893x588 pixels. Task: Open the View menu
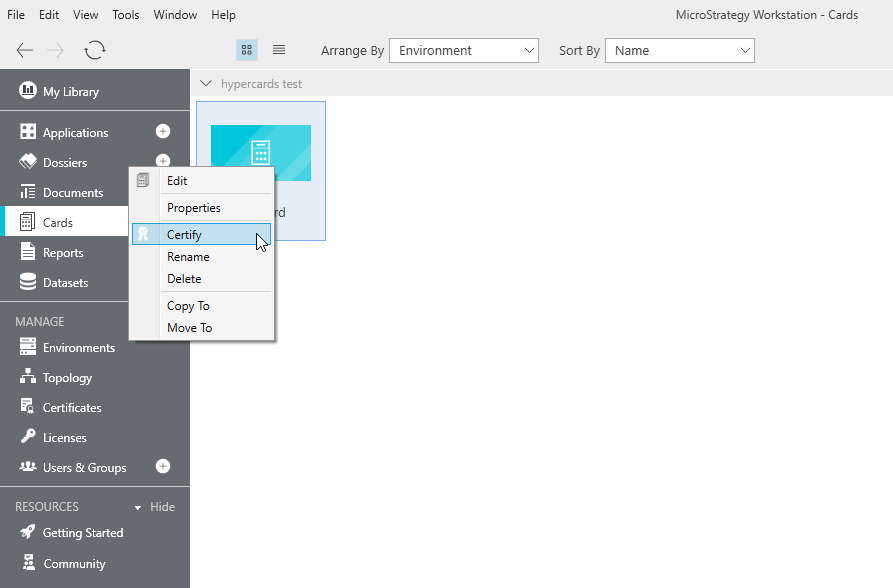click(x=85, y=15)
